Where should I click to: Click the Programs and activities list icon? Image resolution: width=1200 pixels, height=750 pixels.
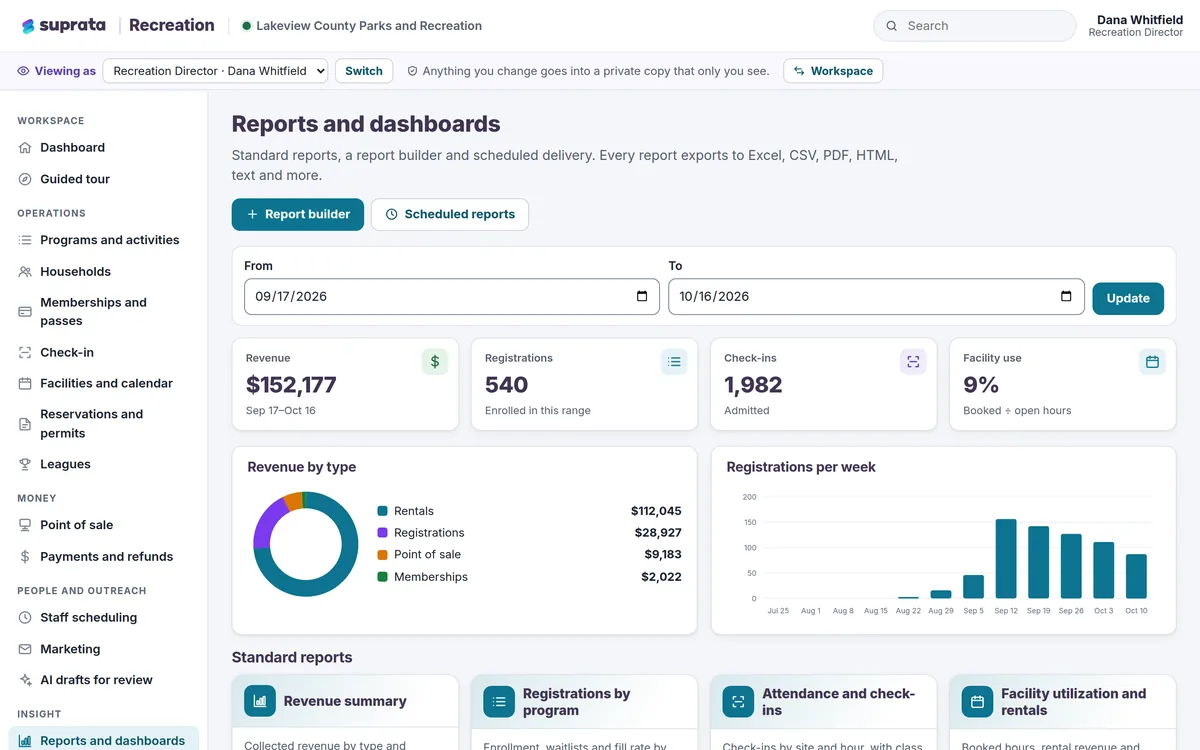tap(25, 240)
